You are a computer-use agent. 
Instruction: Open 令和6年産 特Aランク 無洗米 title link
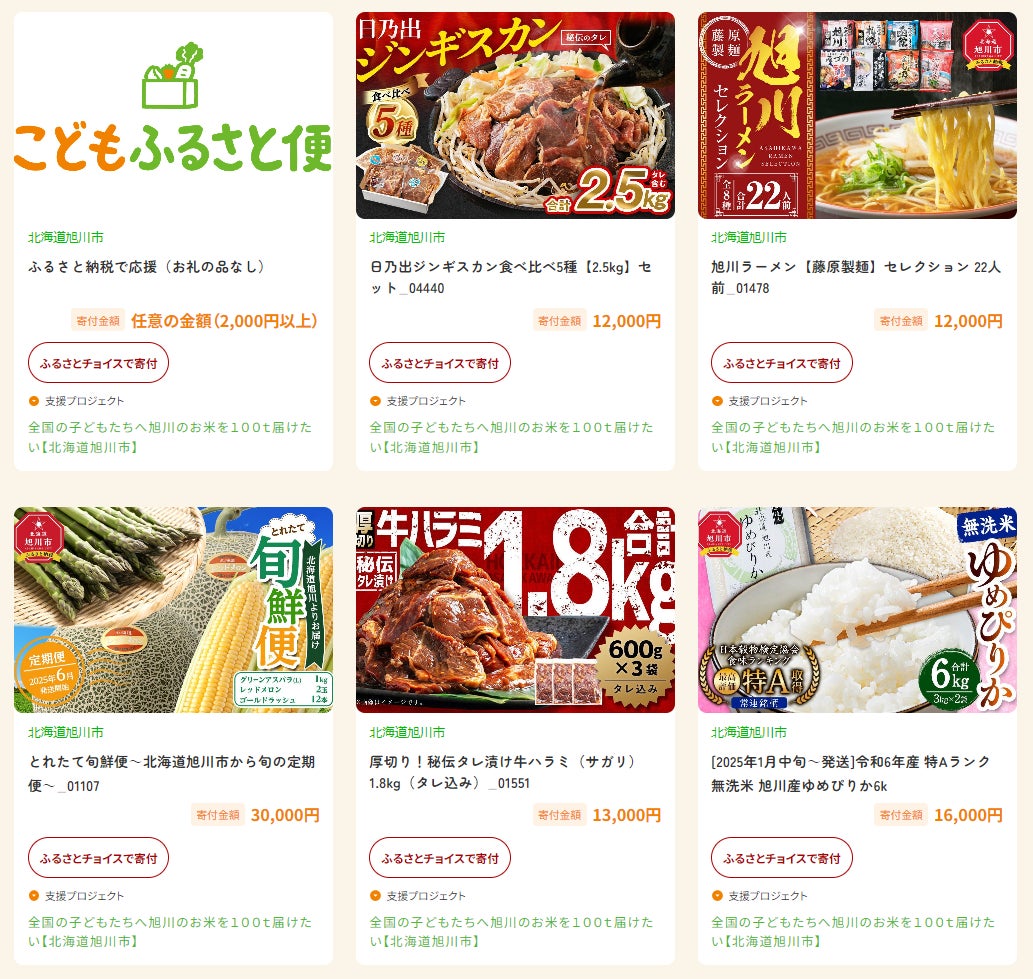pyautogui.click(x=851, y=773)
